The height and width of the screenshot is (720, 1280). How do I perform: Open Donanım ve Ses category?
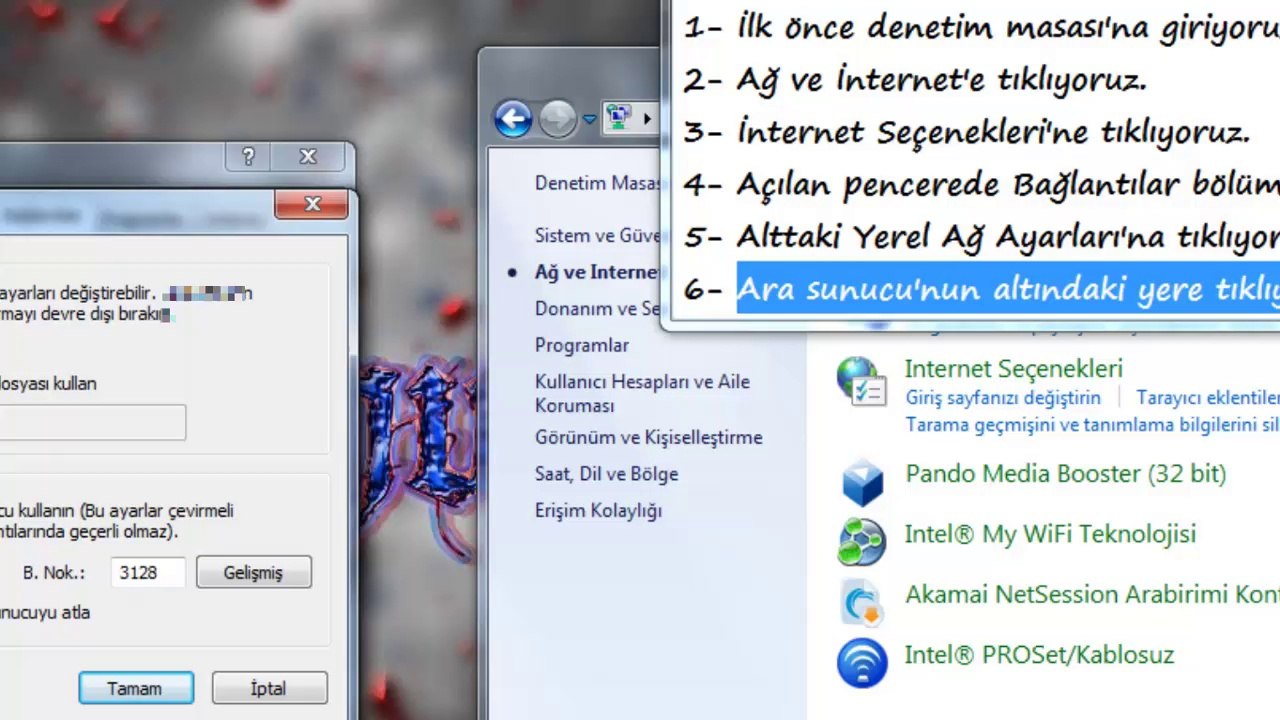pyautogui.click(x=597, y=309)
